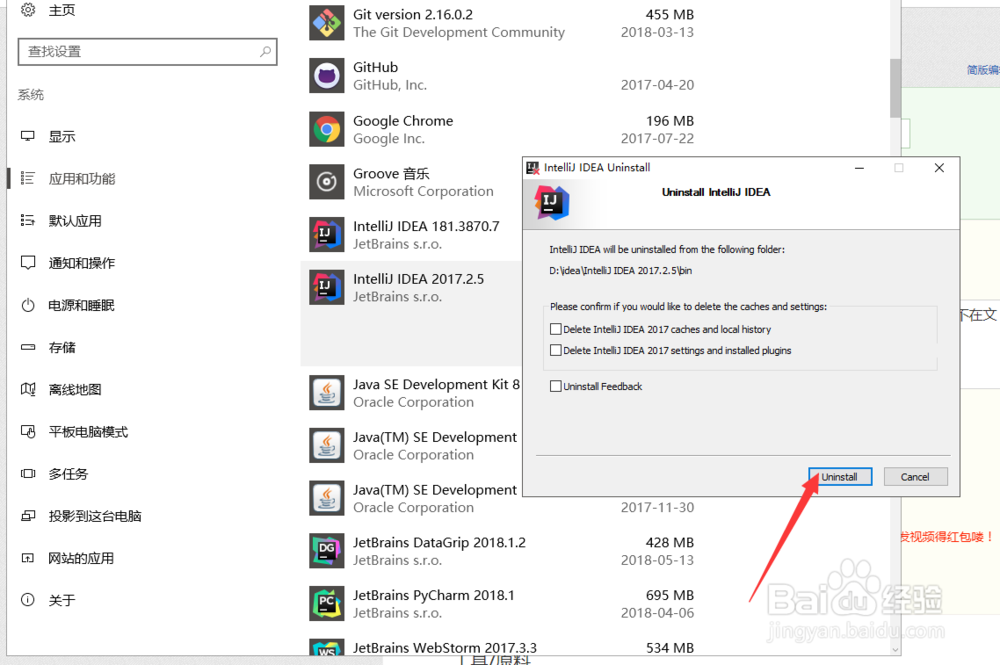Click the search magnifier icon in 查找设置
The image size is (1000, 665).
point(265,52)
